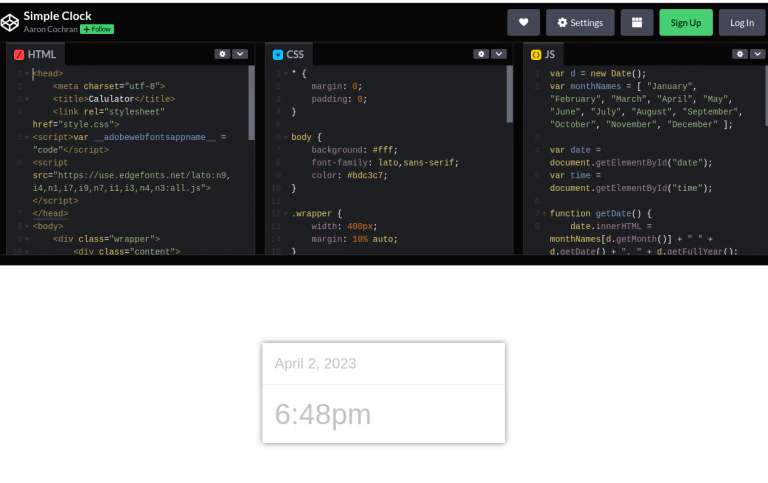
Task: Click the red HTML slash icon
Action: coord(19,55)
